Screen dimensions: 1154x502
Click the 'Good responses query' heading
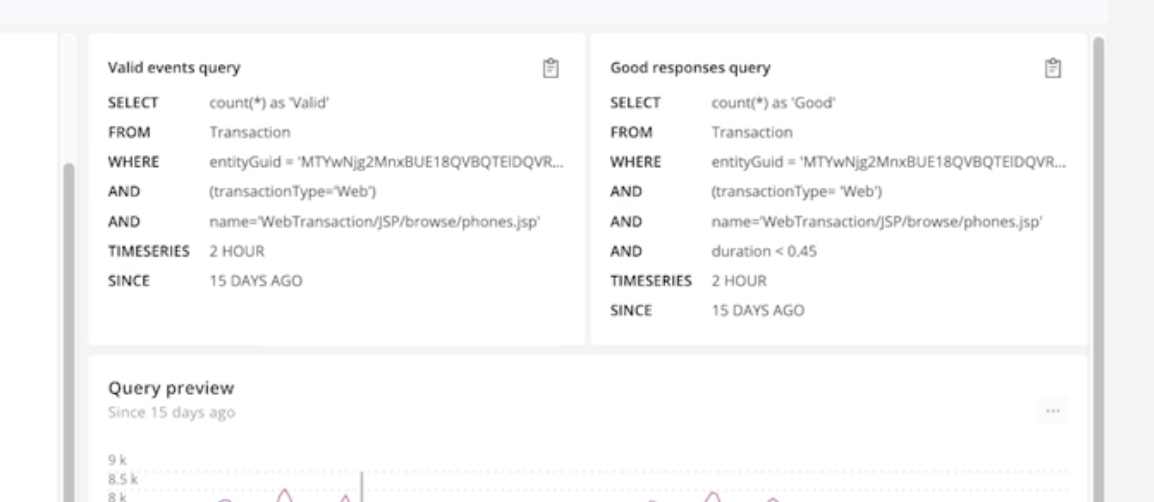point(690,68)
